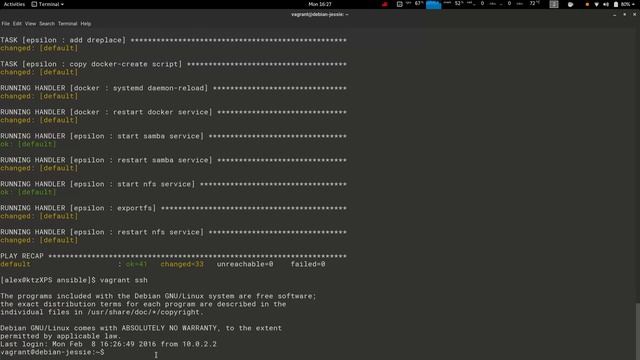
Task: Open the View menu
Action: [x=30, y=24]
